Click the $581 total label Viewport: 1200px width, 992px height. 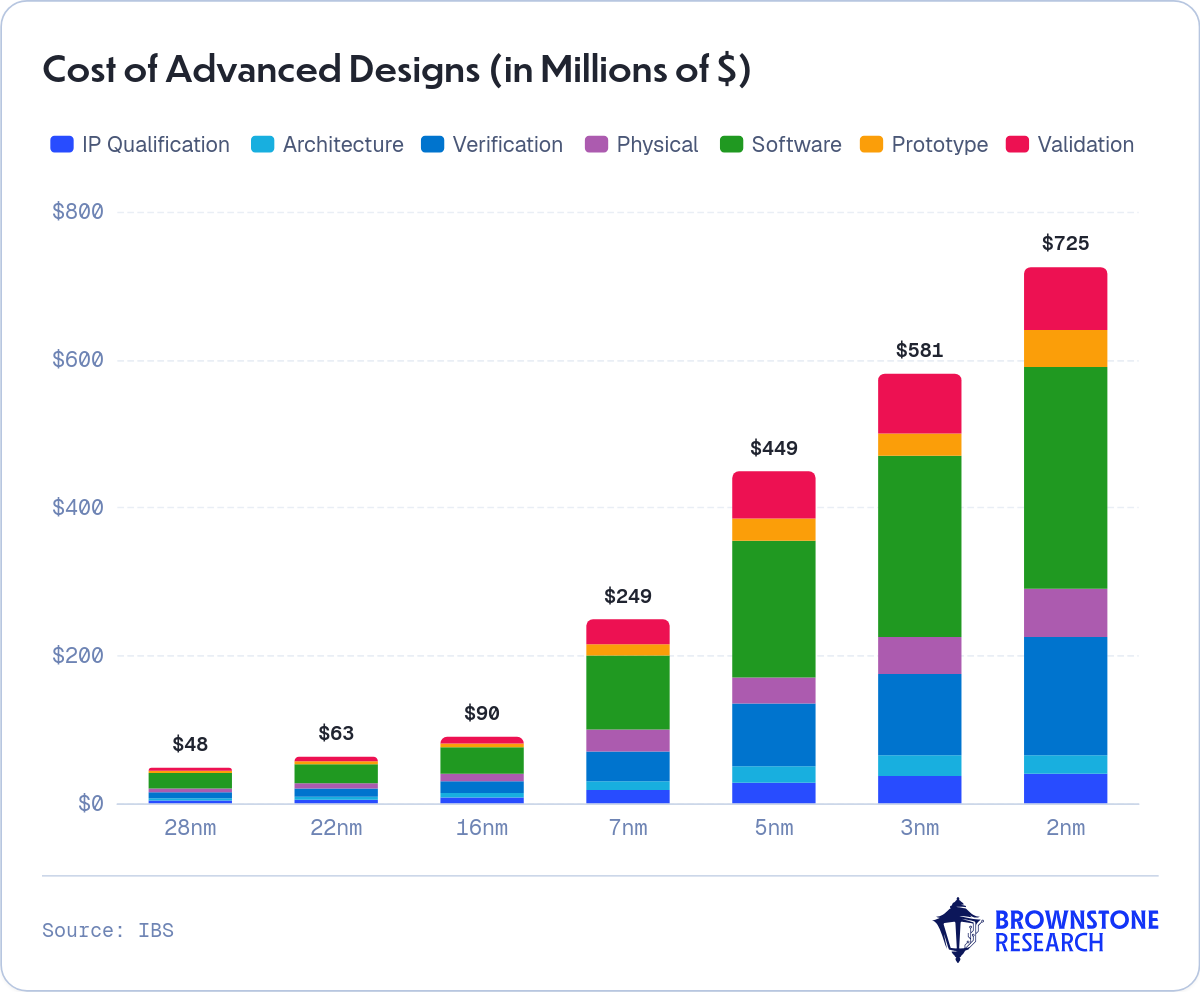coord(919,350)
